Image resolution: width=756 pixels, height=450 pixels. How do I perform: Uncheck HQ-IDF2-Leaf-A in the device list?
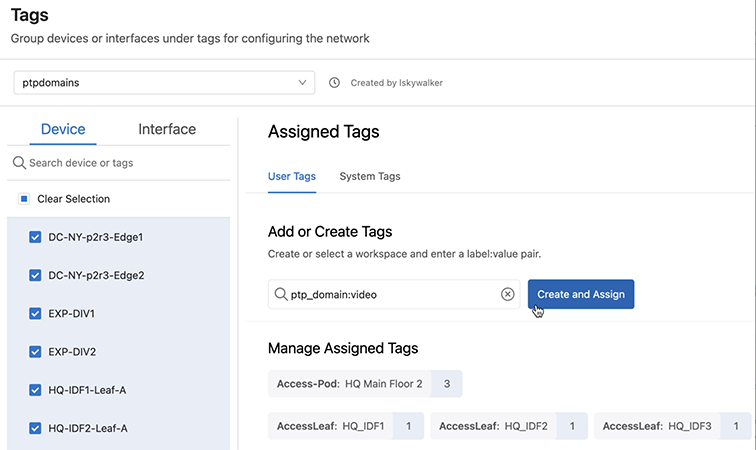pos(35,428)
